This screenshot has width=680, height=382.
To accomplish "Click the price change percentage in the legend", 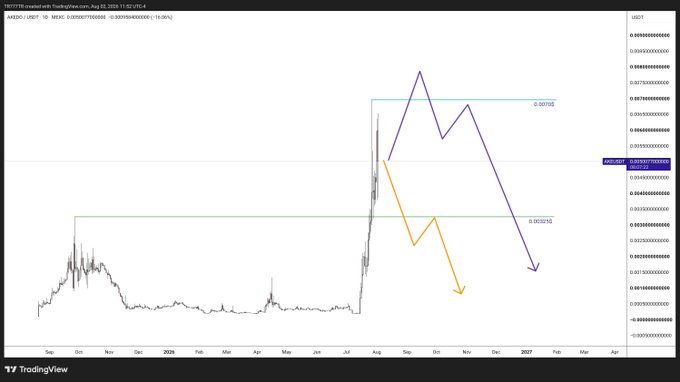I will pyautogui.click(x=162, y=17).
